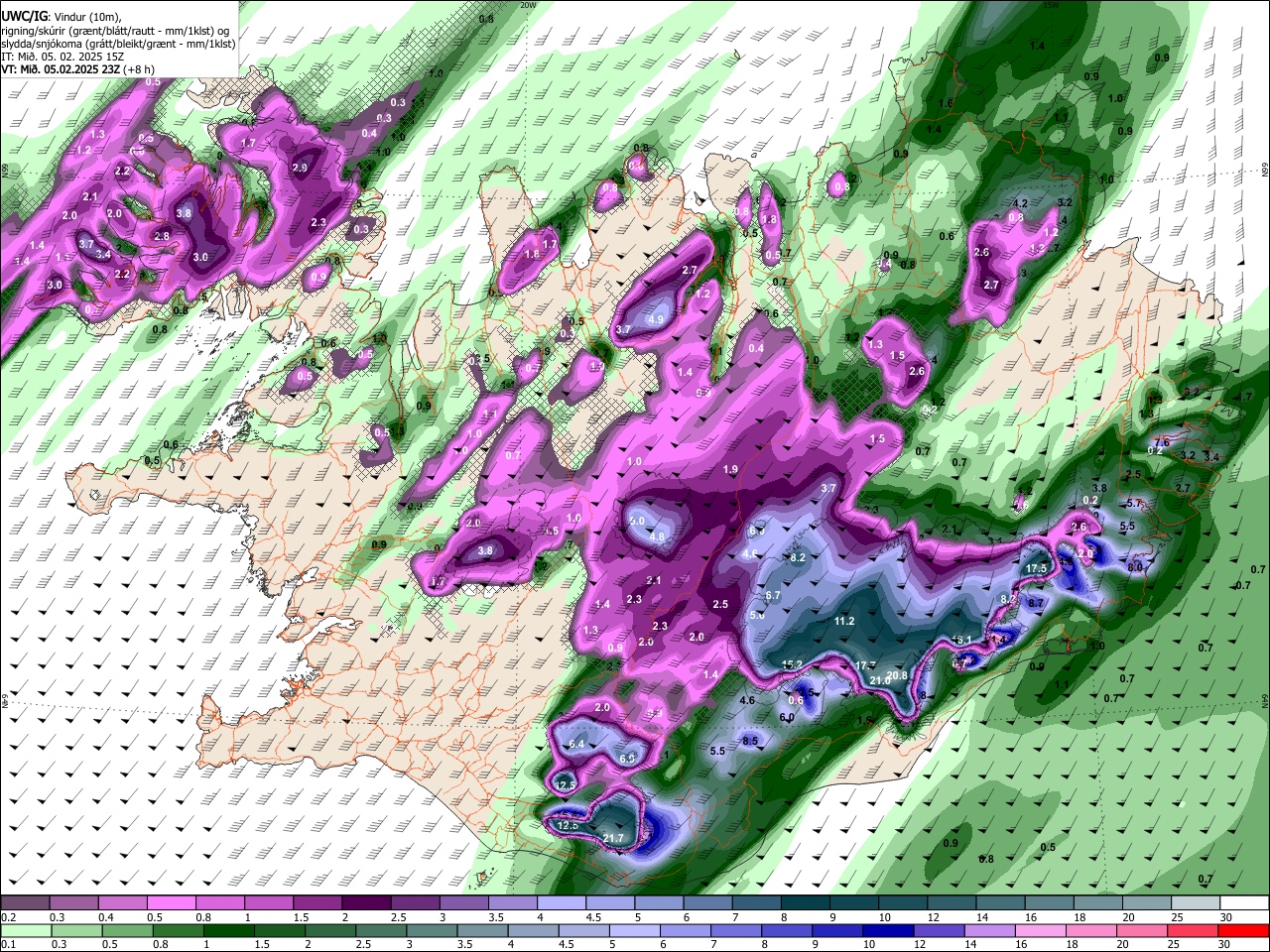The image size is (1270, 952).
Task: Click the 8.5 precipitation value
Action: pos(750,741)
